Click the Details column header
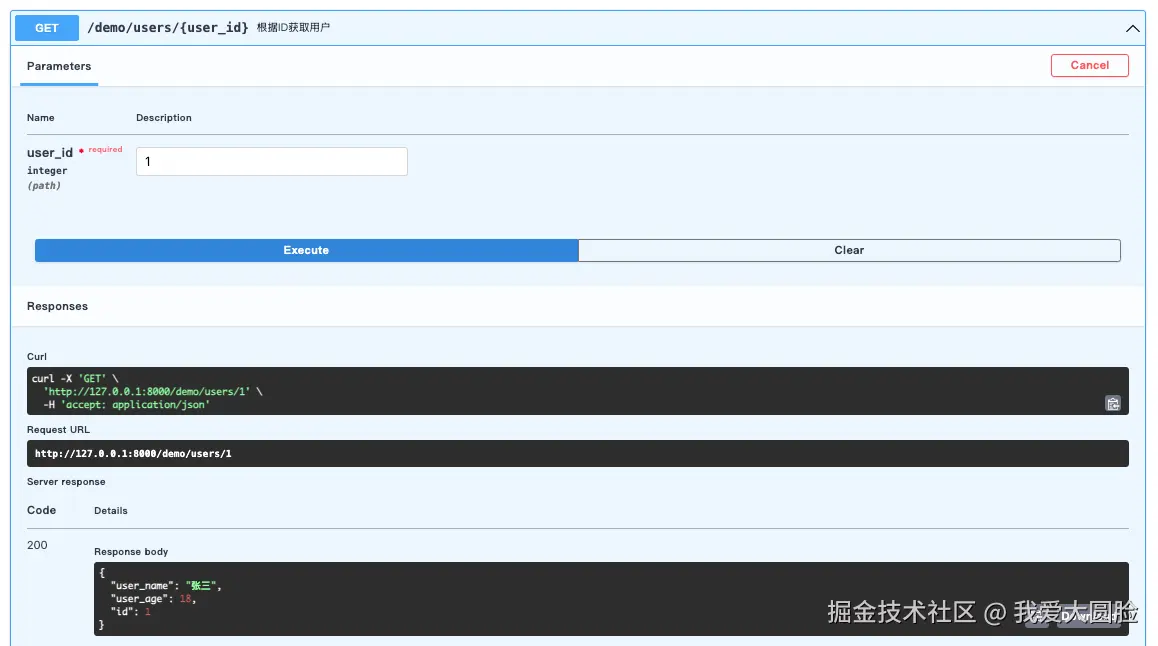Viewport: 1158px width, 646px height. (111, 511)
